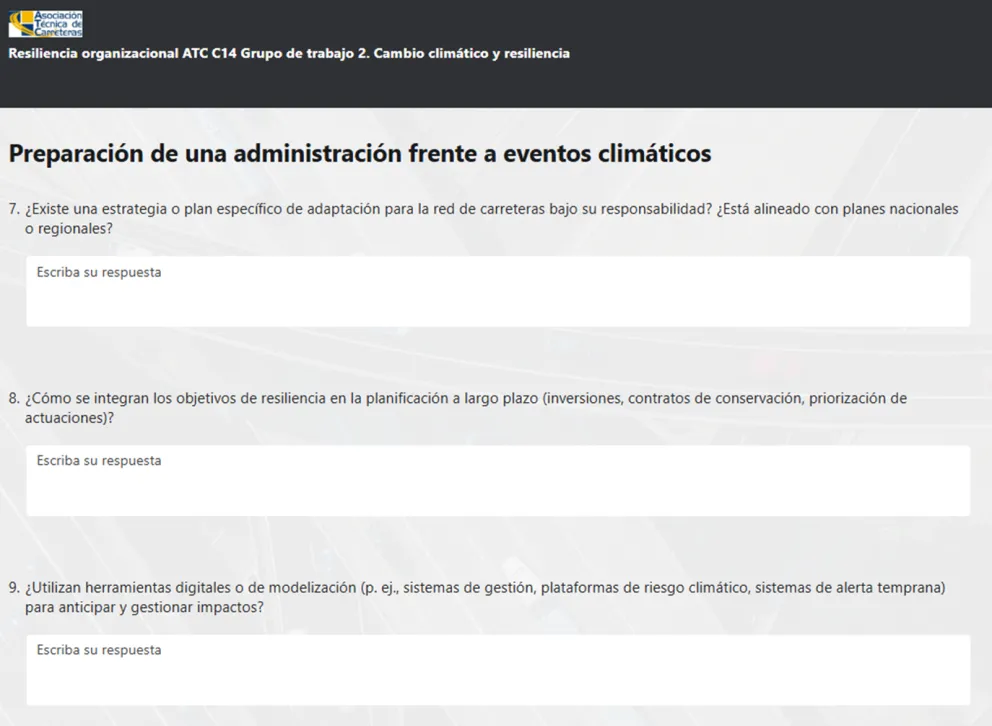Click "para anticipar y gestionar impactos?" text
Image resolution: width=992 pixels, height=726 pixels.
144,606
